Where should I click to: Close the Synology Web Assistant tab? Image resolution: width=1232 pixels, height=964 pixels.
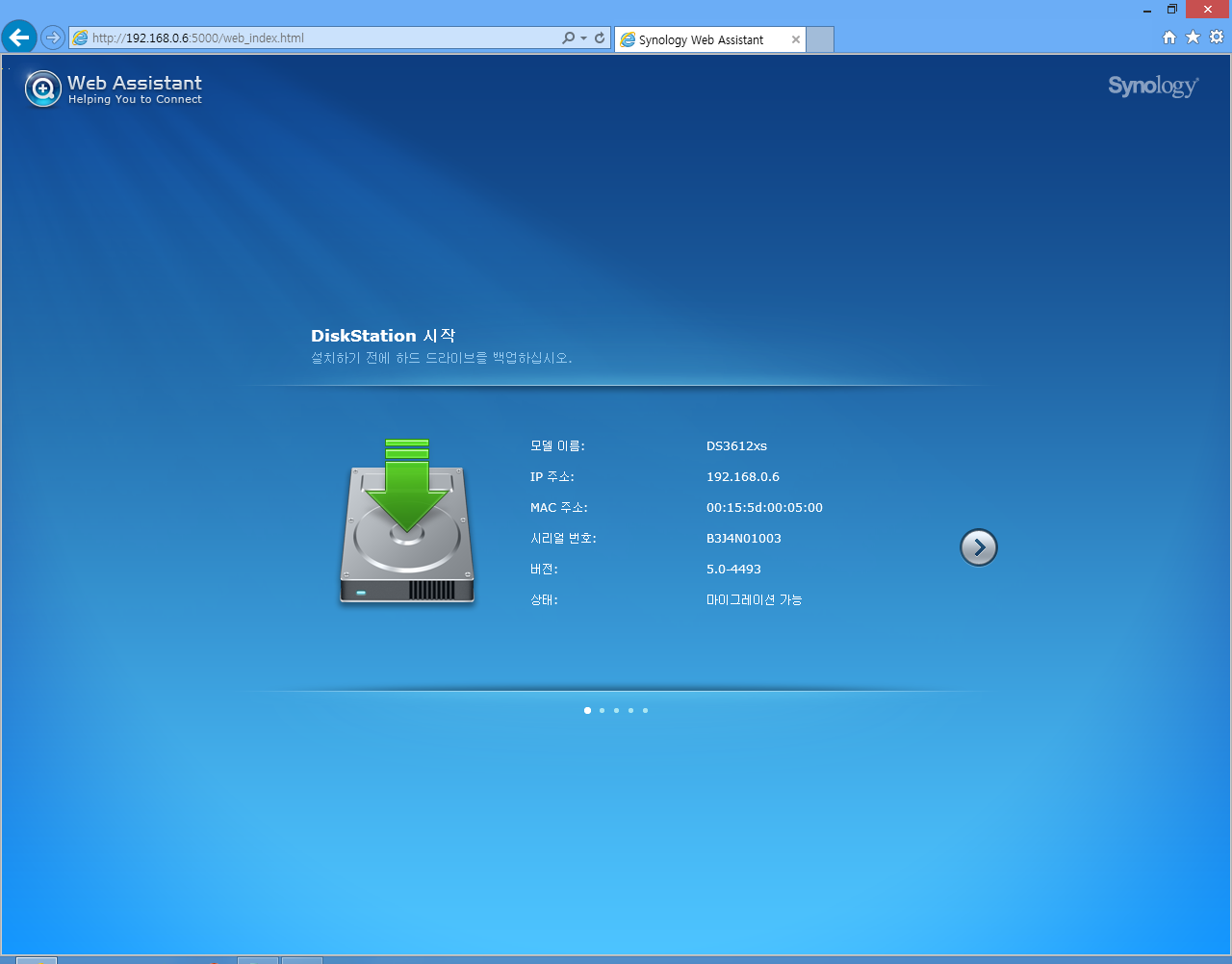[796, 39]
